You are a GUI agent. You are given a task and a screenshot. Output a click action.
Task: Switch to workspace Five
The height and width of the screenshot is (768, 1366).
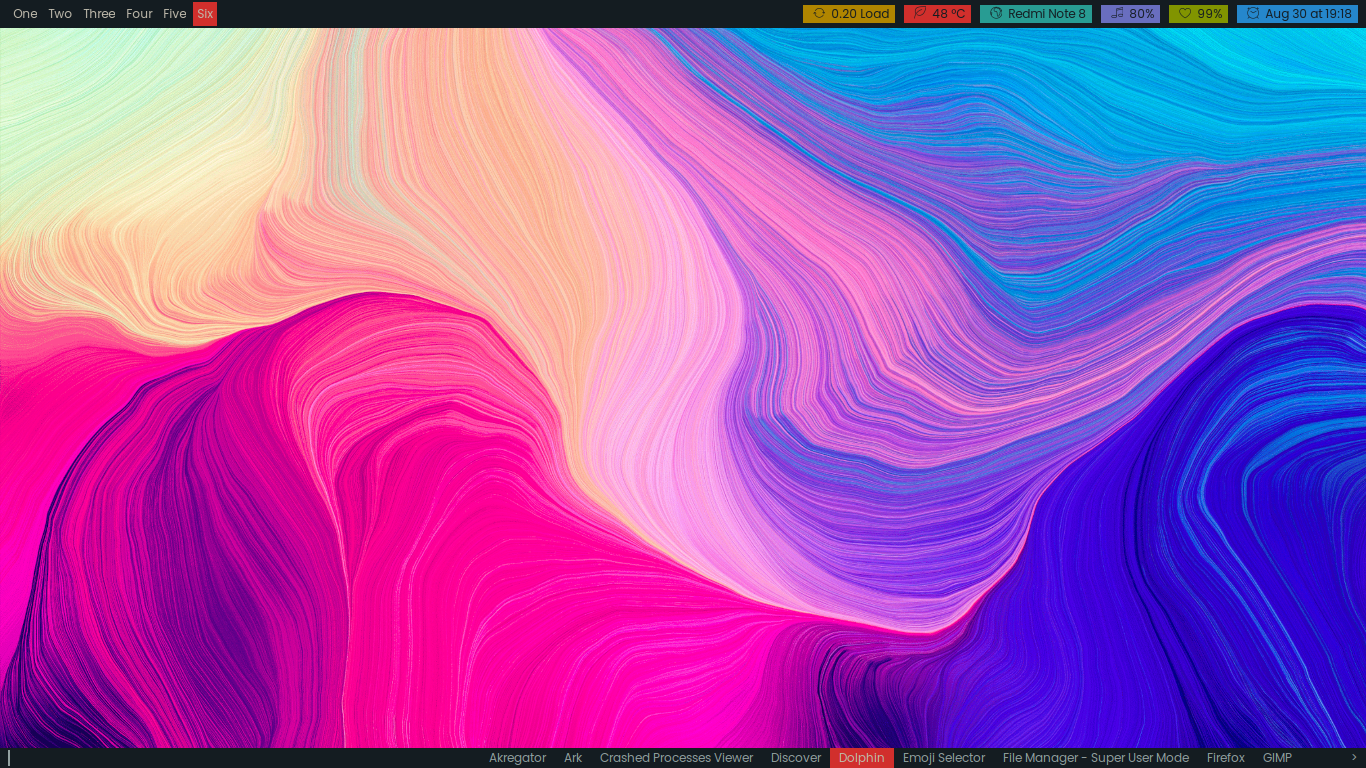(175, 14)
